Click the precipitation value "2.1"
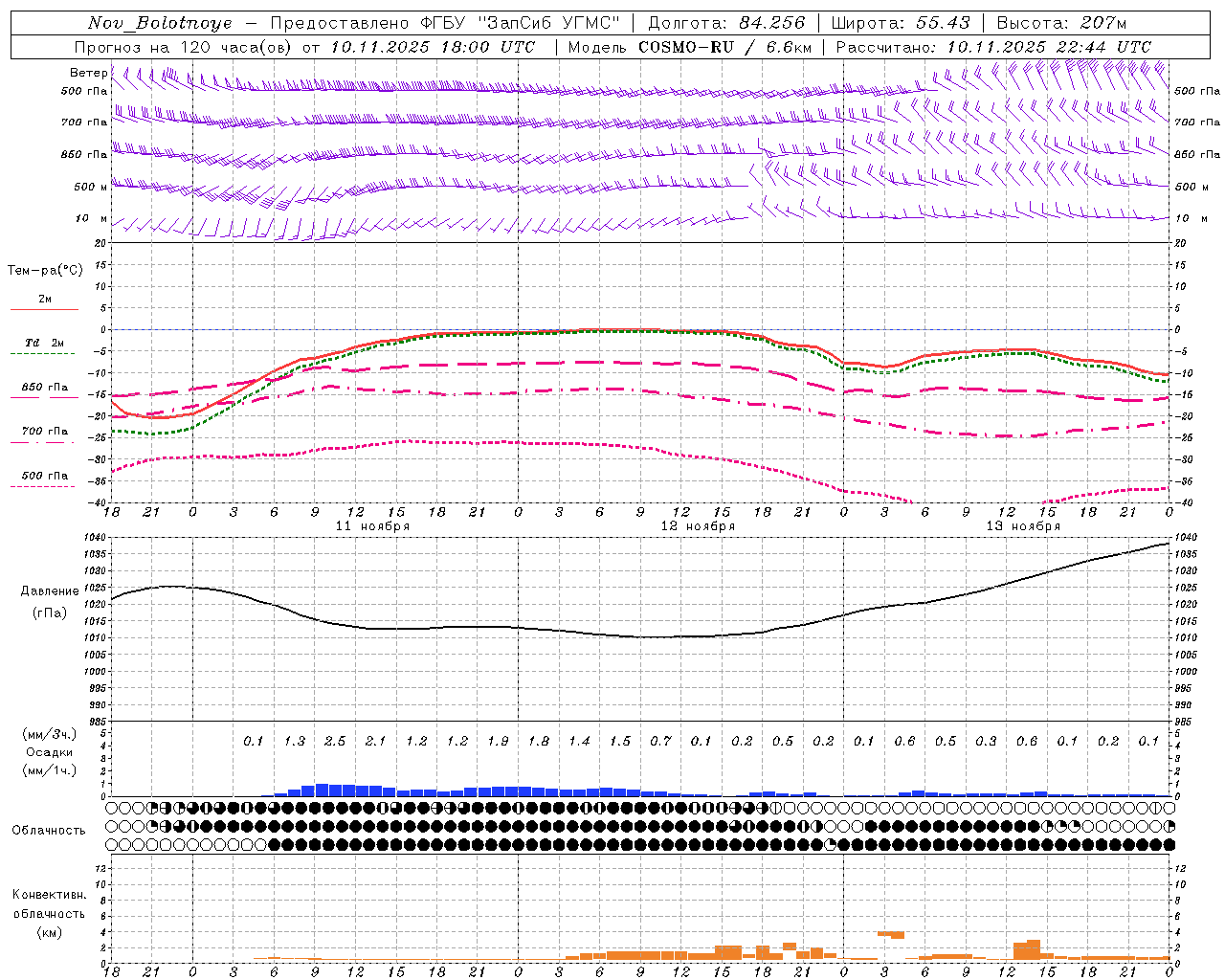1225x980 pixels. (376, 742)
